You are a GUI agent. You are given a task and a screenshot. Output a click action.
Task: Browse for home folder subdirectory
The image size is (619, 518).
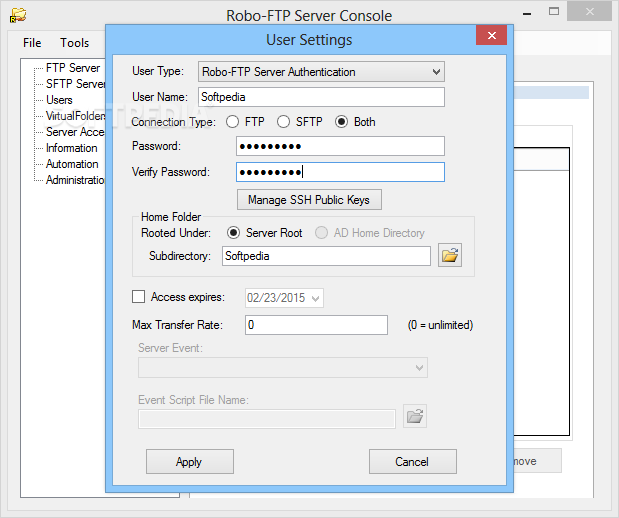coord(450,255)
